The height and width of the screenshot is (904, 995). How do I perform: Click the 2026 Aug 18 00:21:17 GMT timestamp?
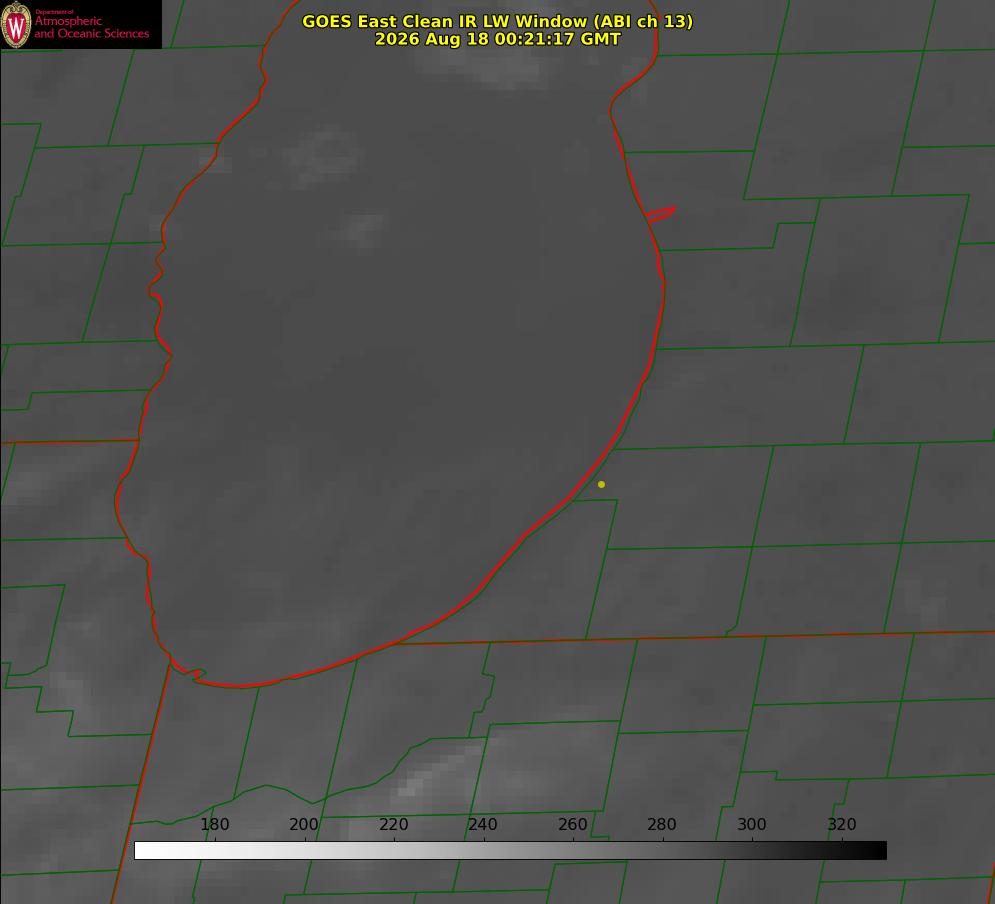(498, 39)
